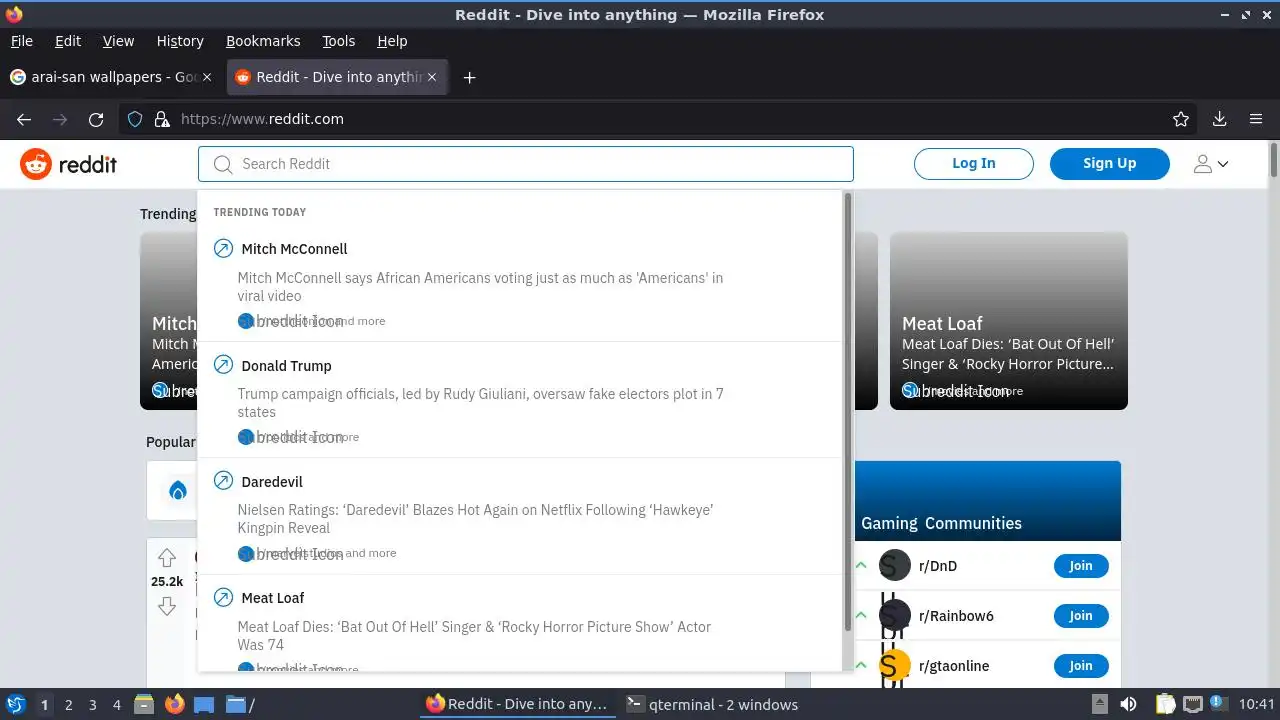Open tracking protection shield icon
1280x720 pixels.
pos(135,119)
